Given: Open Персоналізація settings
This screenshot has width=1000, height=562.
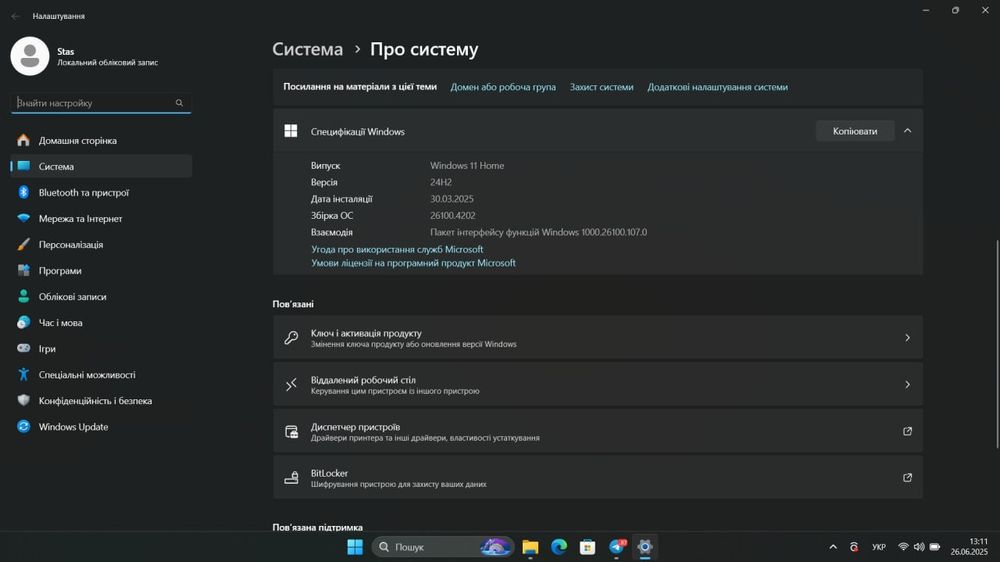Looking at the screenshot, I should (x=101, y=245).
